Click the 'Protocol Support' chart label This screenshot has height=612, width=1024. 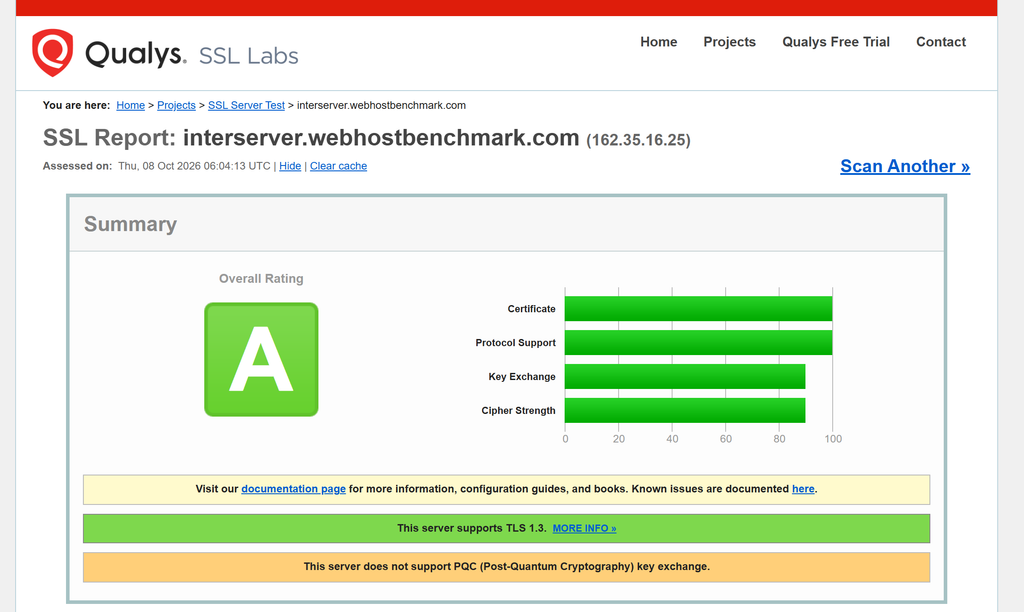click(x=515, y=343)
